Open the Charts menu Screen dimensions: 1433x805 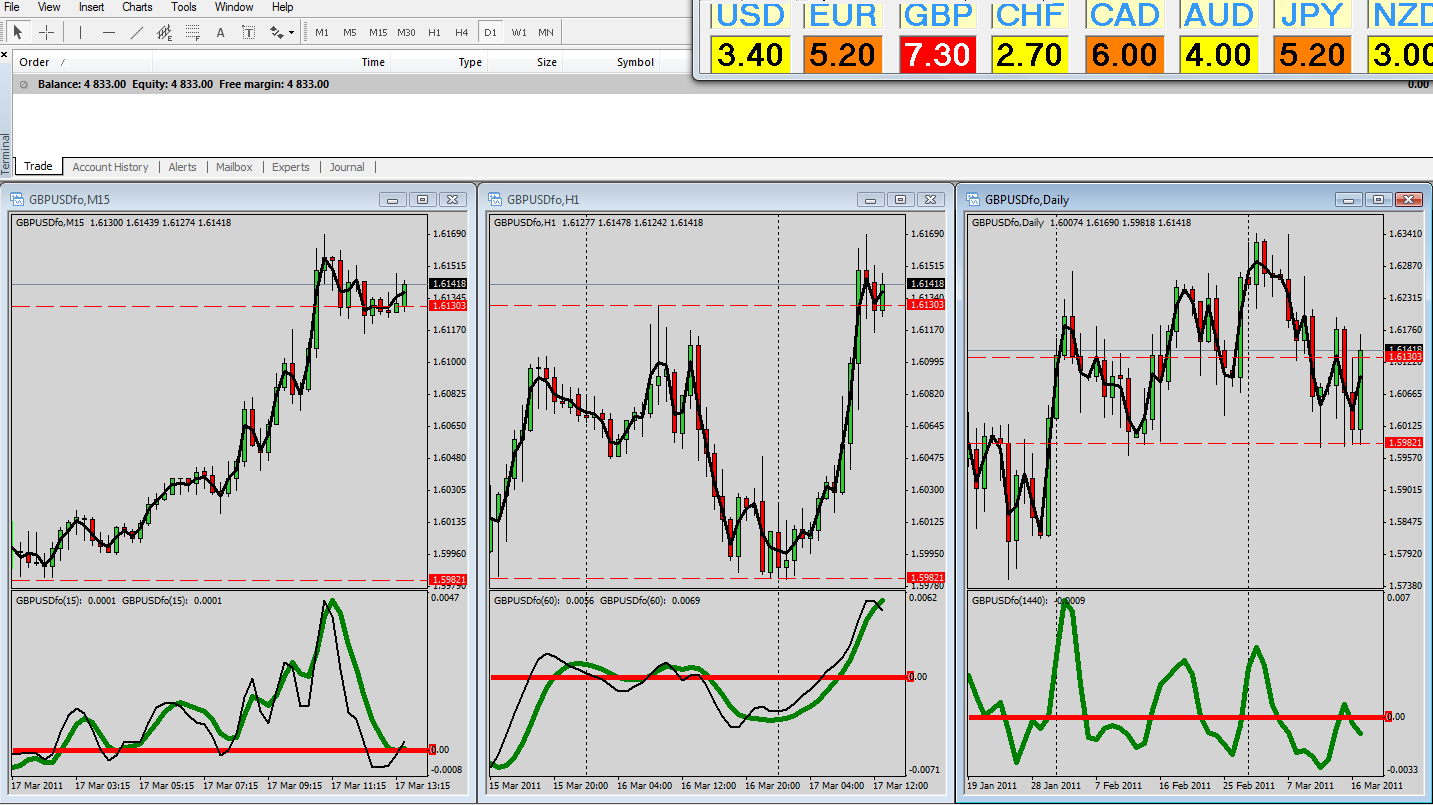(137, 7)
